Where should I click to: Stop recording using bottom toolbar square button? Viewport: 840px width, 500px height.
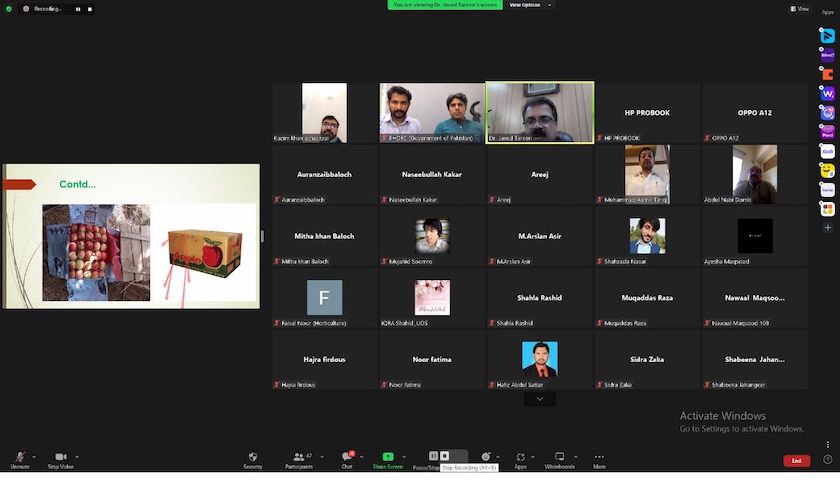445,456
